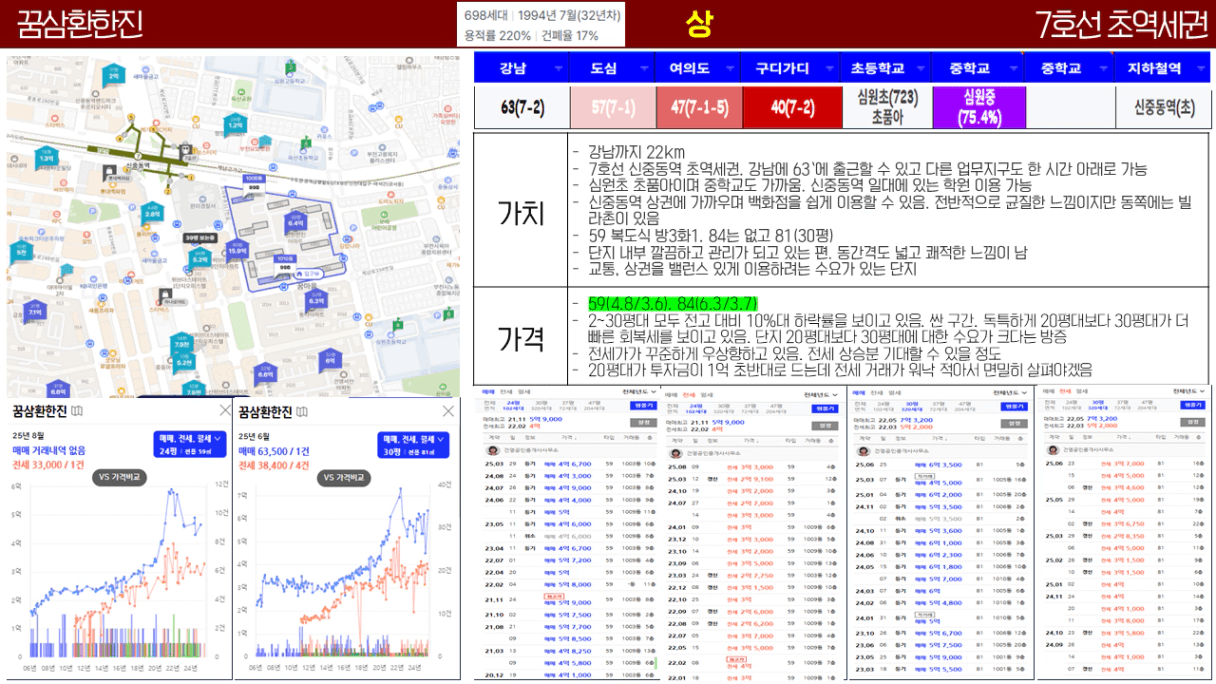Viewport: 1216px width, 684px height.
Task: Open 전체년도 dropdown in 24평 전세 table
Action: (x=823, y=393)
